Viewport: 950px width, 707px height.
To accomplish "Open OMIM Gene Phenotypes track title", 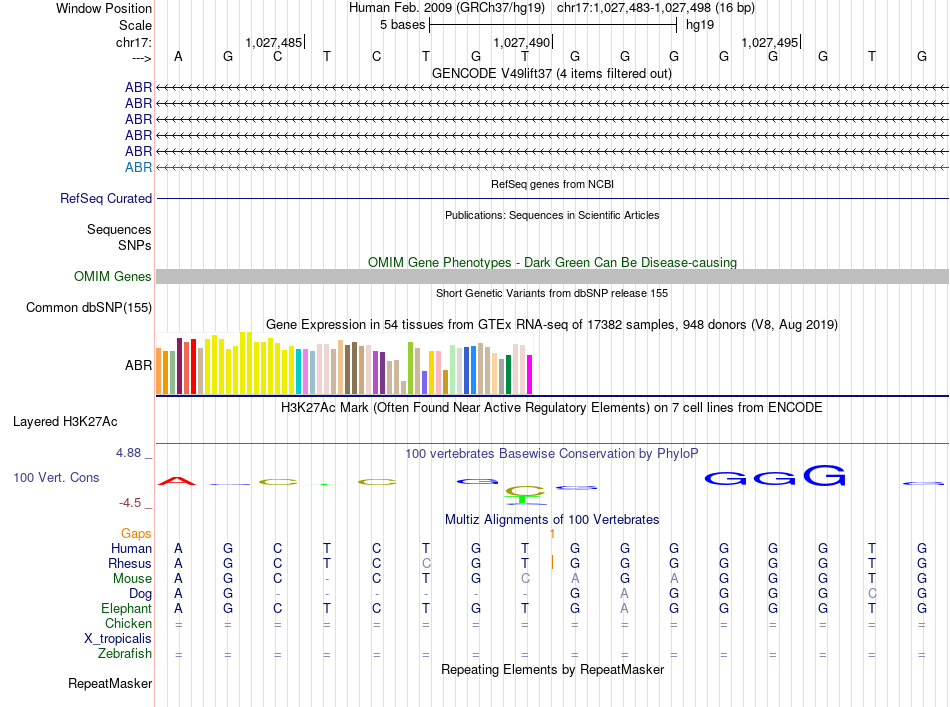I will pos(552,262).
